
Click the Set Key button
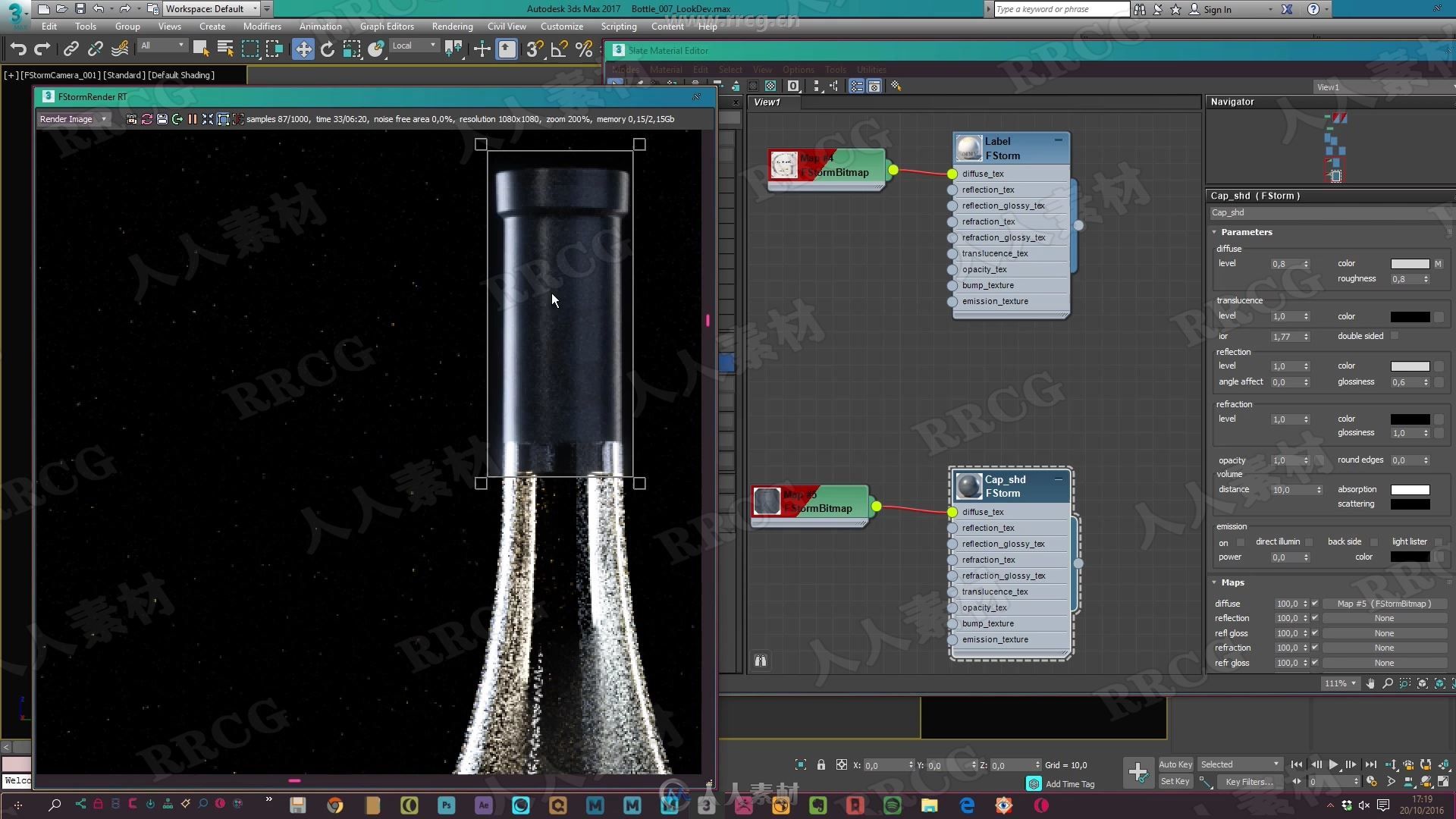tap(1175, 782)
